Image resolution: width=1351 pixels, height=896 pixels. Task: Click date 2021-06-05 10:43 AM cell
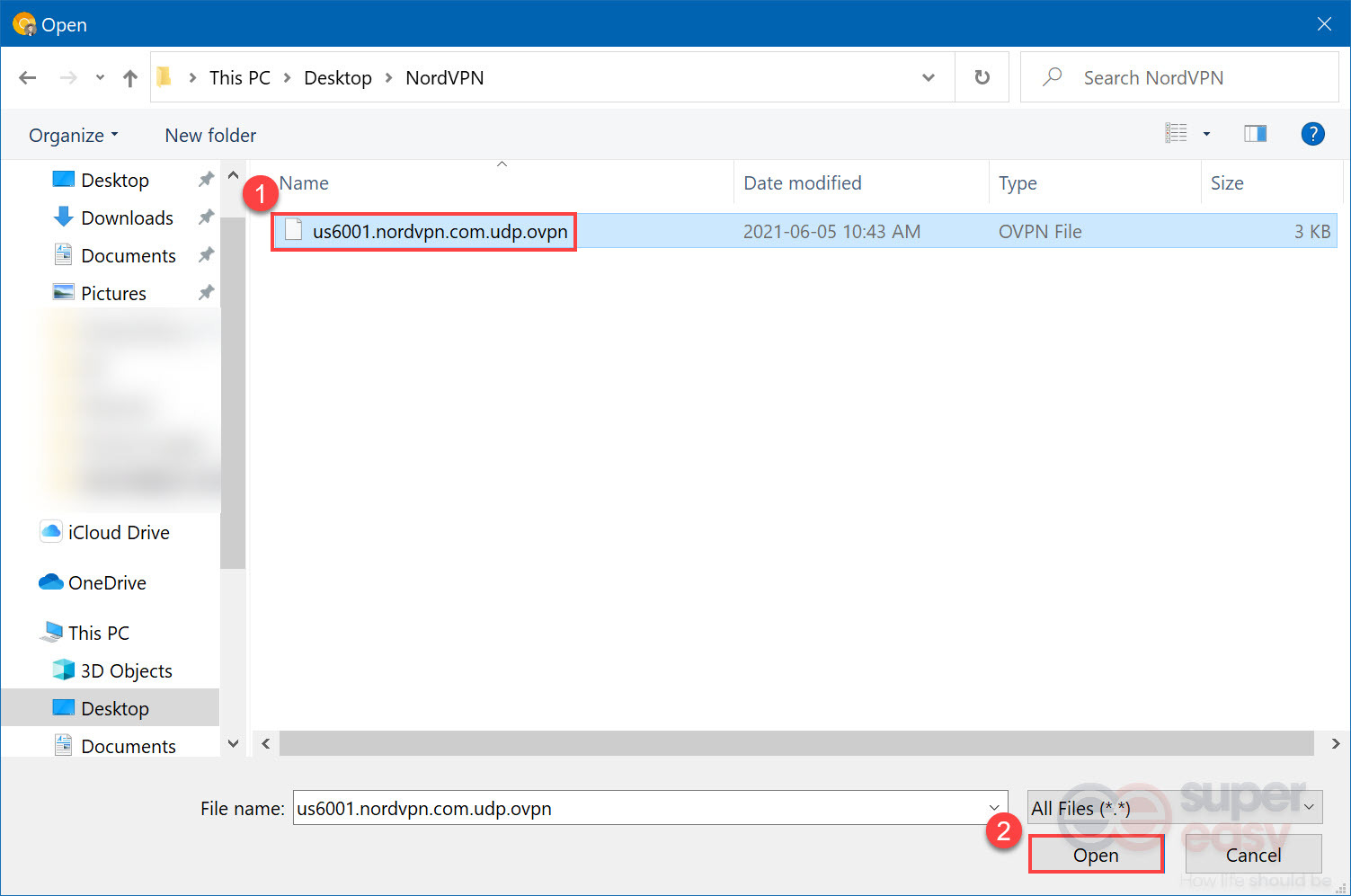point(831,232)
